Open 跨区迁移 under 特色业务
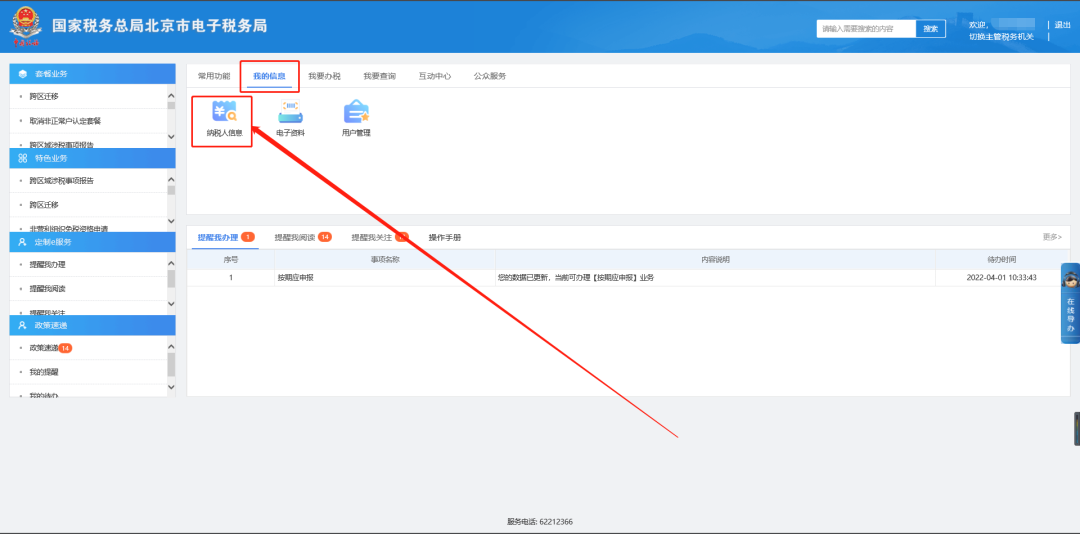 point(44,205)
